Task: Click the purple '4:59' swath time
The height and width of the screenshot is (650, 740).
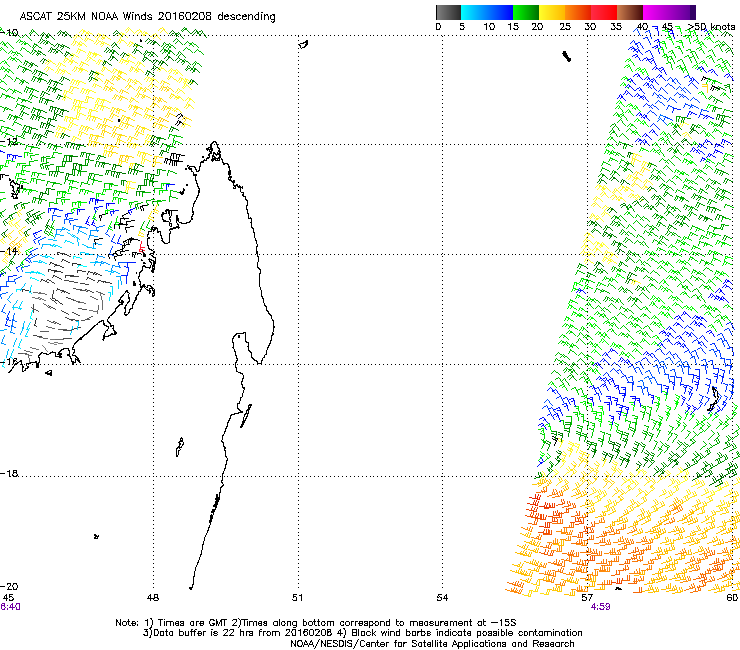Action: point(600,607)
